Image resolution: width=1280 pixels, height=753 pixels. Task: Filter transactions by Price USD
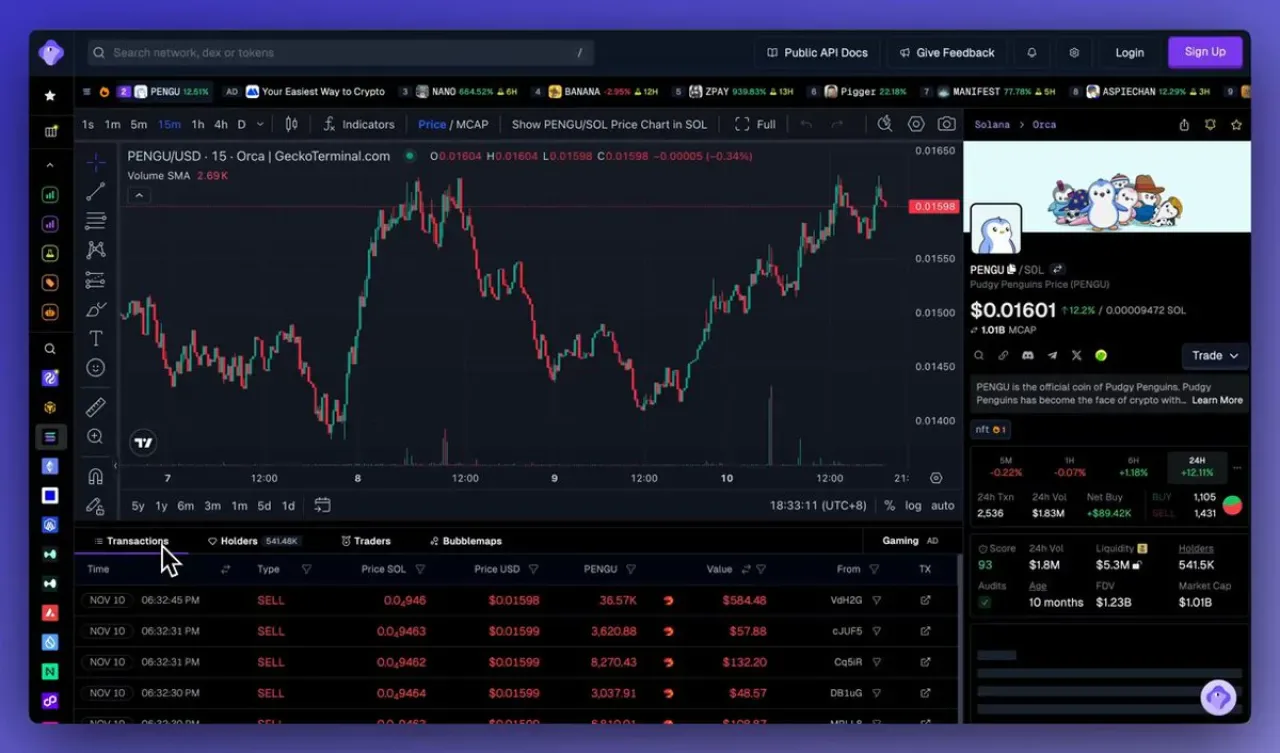point(534,569)
